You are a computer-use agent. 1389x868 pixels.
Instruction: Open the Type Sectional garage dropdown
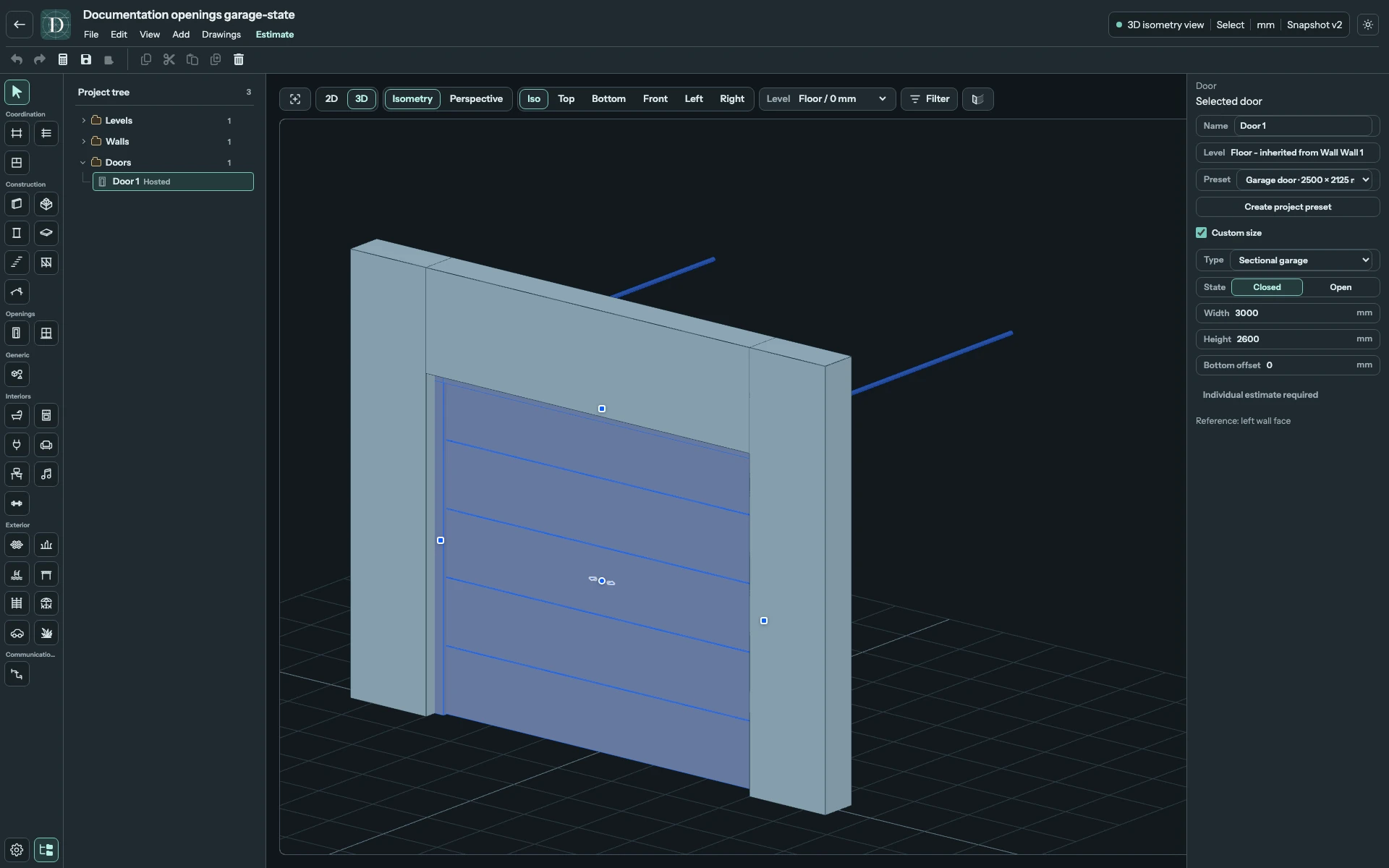click(1302, 260)
